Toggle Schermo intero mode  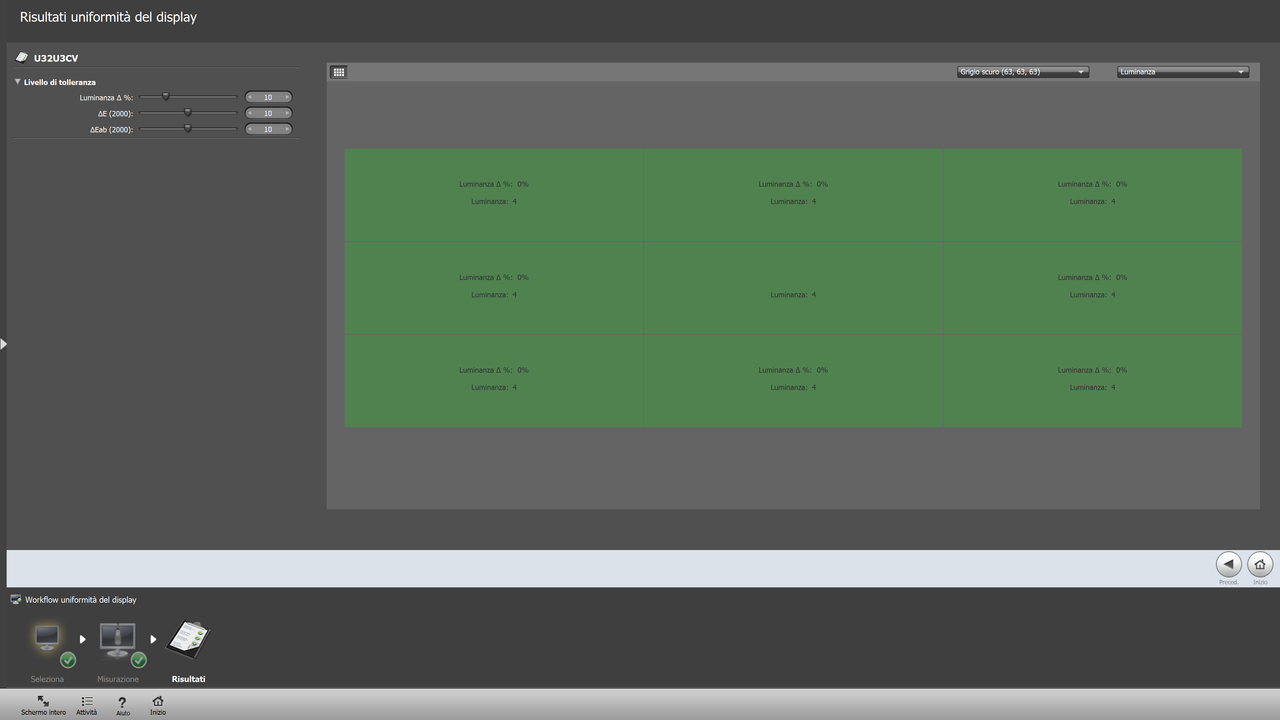tap(43, 706)
